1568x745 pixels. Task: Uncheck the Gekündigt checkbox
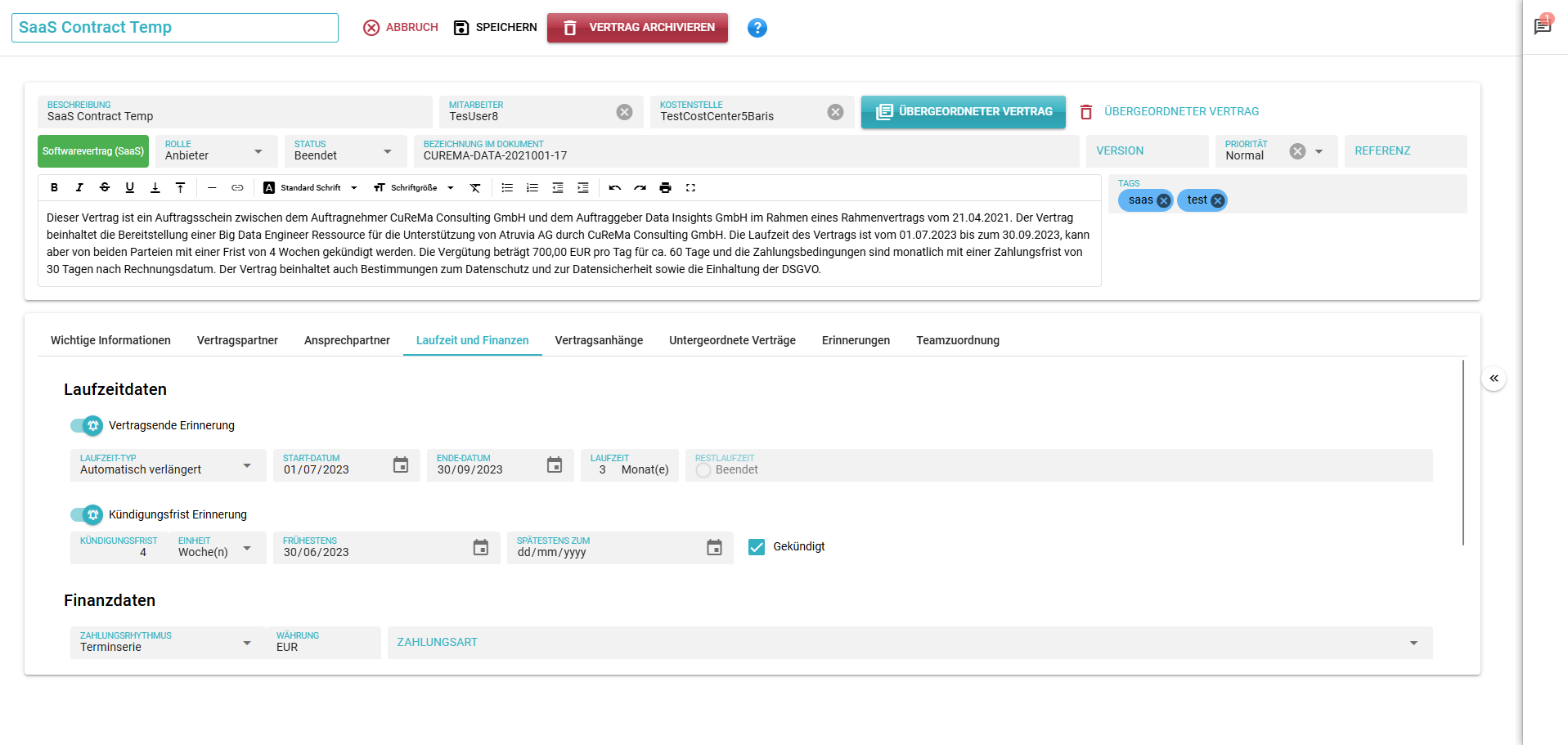[757, 547]
